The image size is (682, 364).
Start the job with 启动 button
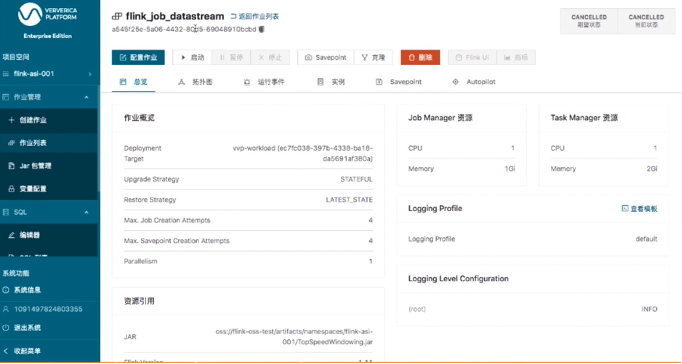click(192, 57)
